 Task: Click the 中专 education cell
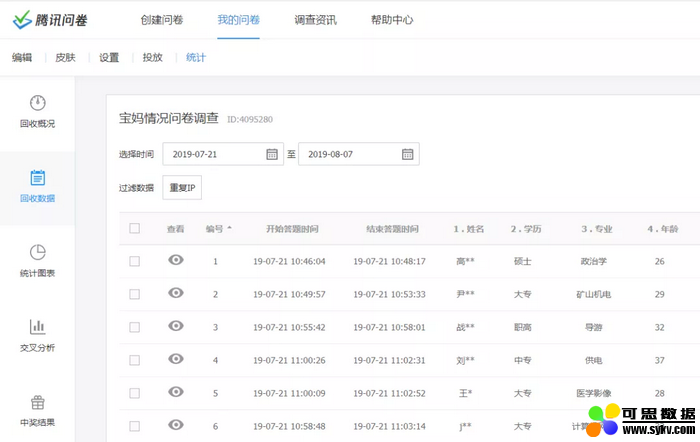pyautogui.click(x=523, y=360)
